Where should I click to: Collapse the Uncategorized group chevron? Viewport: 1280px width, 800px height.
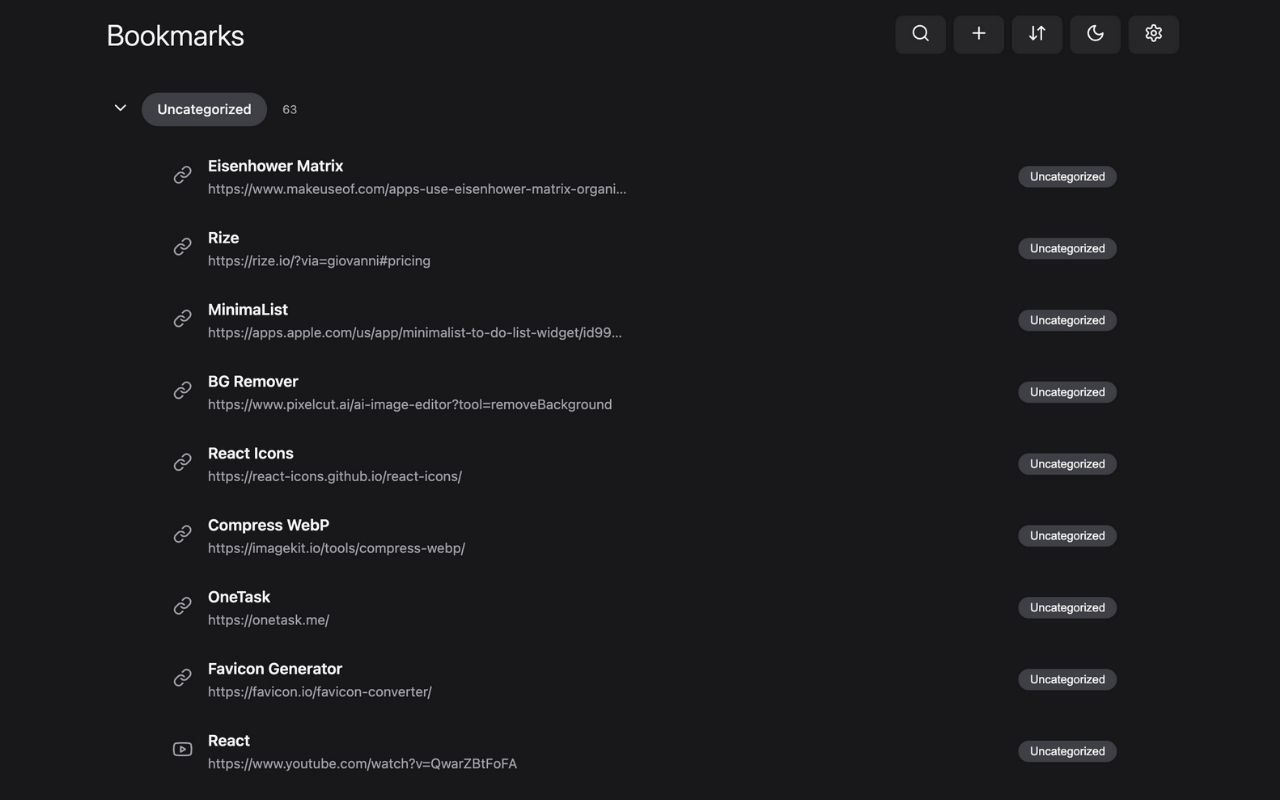[x=120, y=108]
